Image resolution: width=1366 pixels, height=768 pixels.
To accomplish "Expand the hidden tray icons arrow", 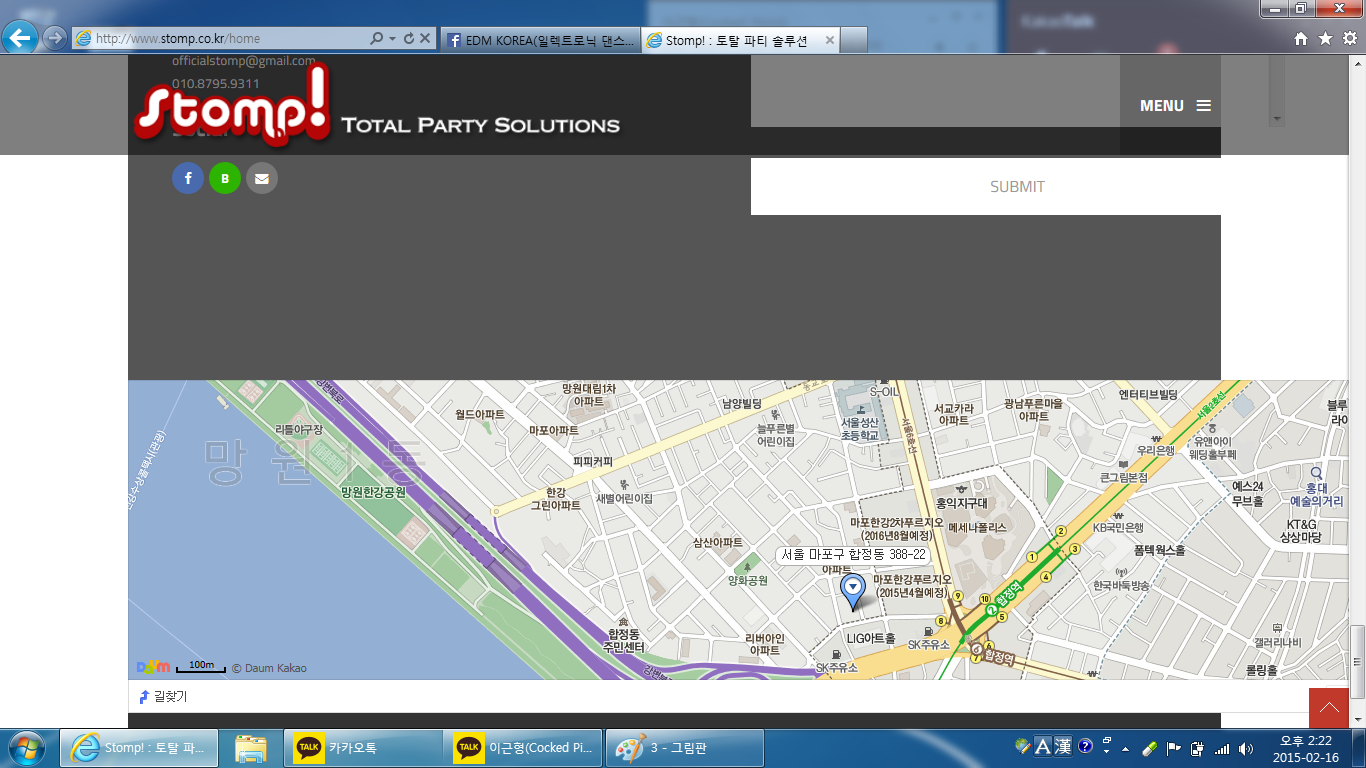I will (1125, 749).
